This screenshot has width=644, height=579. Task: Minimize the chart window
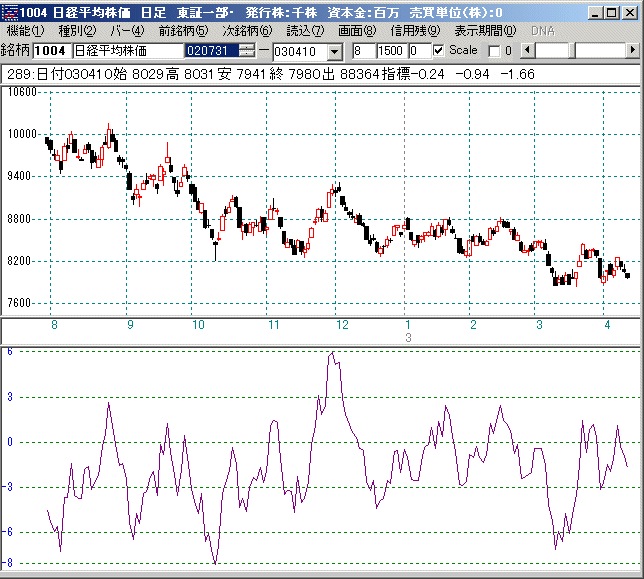(x=595, y=11)
